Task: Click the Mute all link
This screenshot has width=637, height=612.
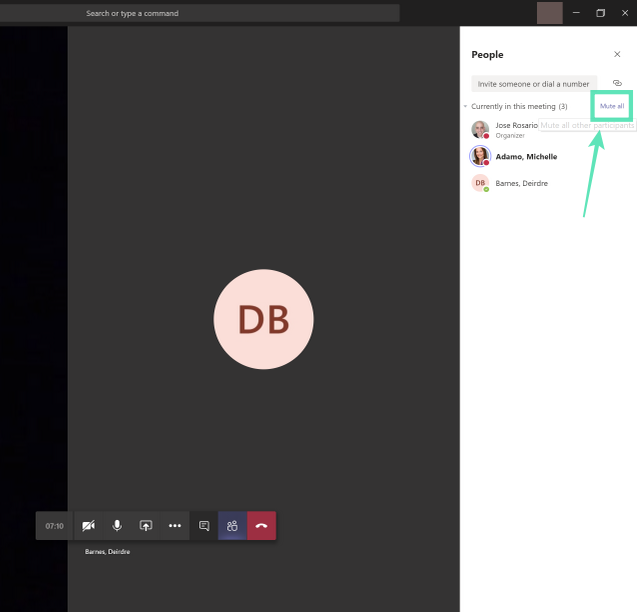Action: [x=612, y=106]
